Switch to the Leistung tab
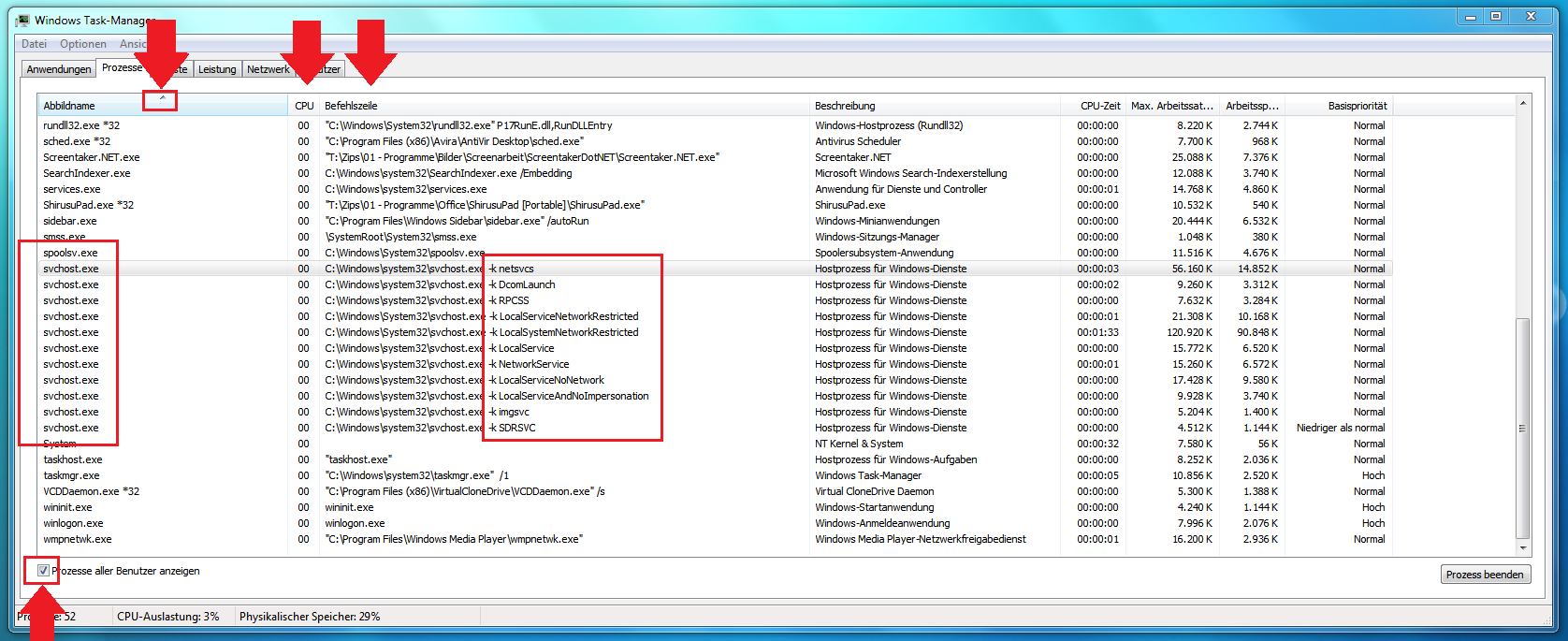 217,69
